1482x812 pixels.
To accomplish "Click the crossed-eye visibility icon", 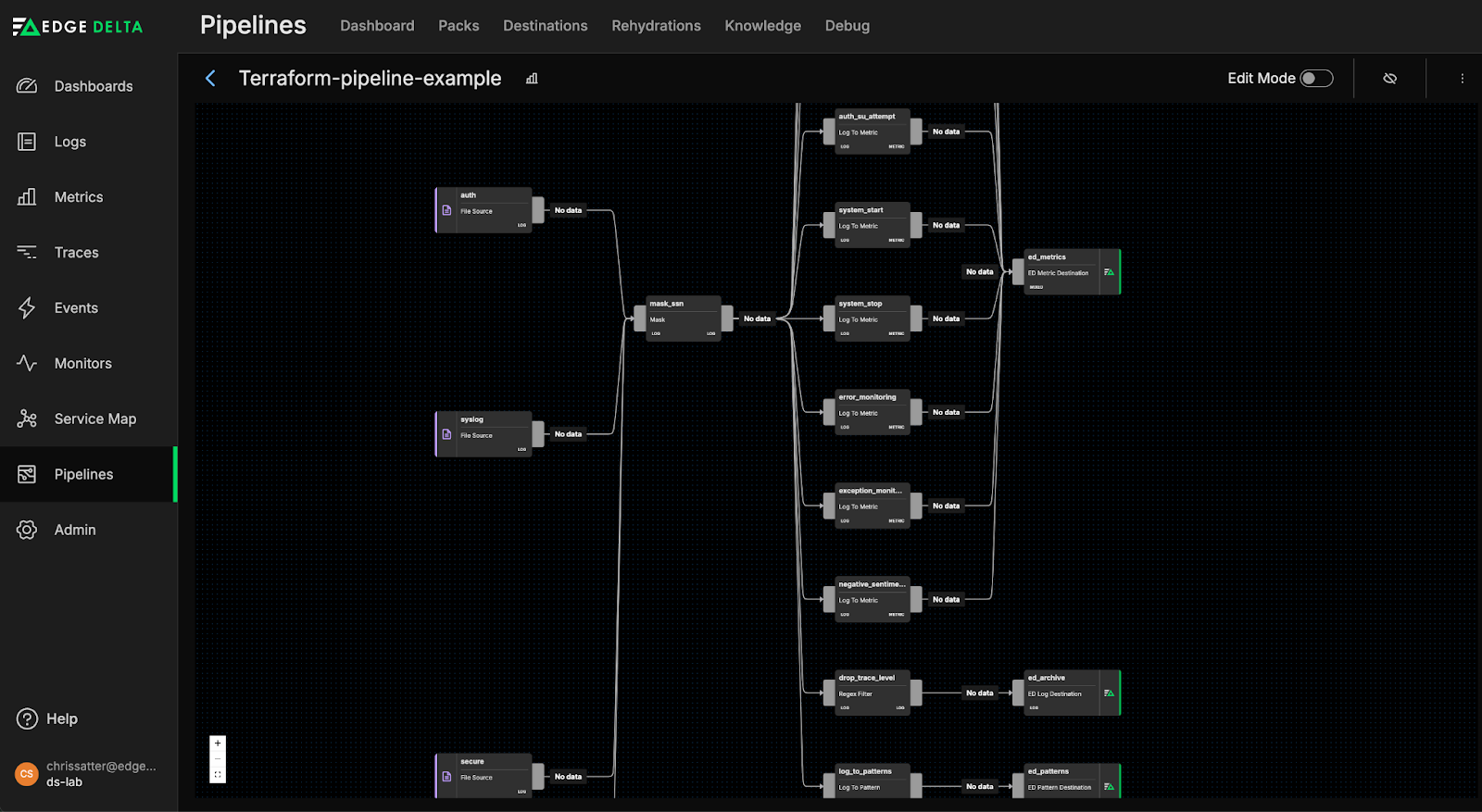I will click(1389, 79).
